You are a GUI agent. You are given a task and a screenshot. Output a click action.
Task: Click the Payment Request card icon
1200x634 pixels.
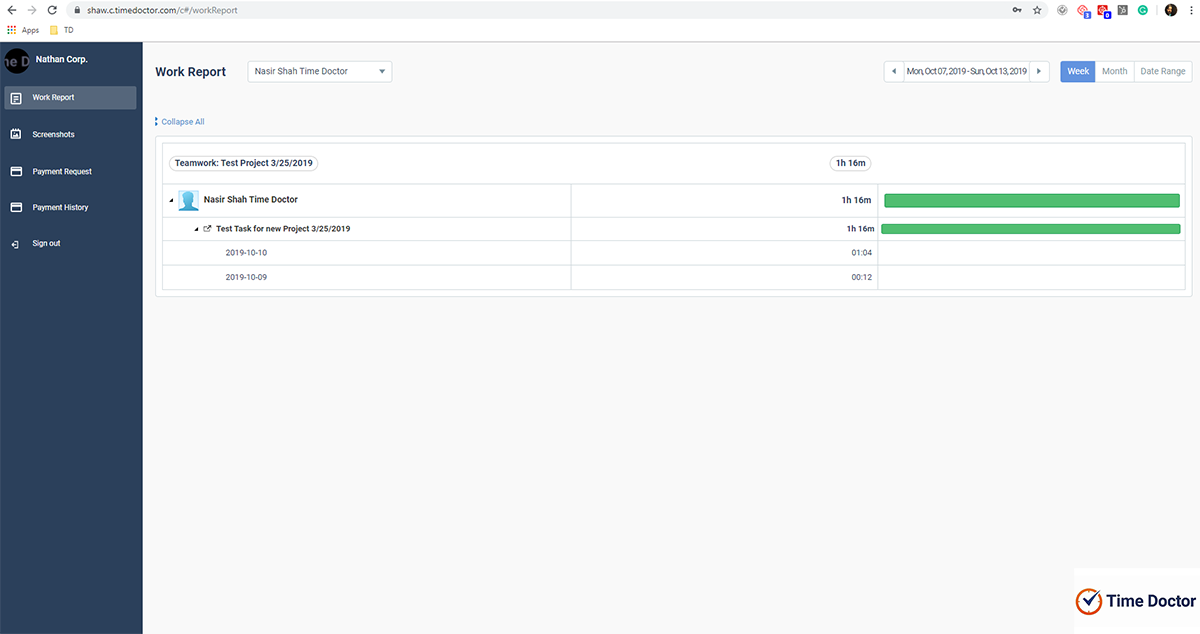pos(16,171)
